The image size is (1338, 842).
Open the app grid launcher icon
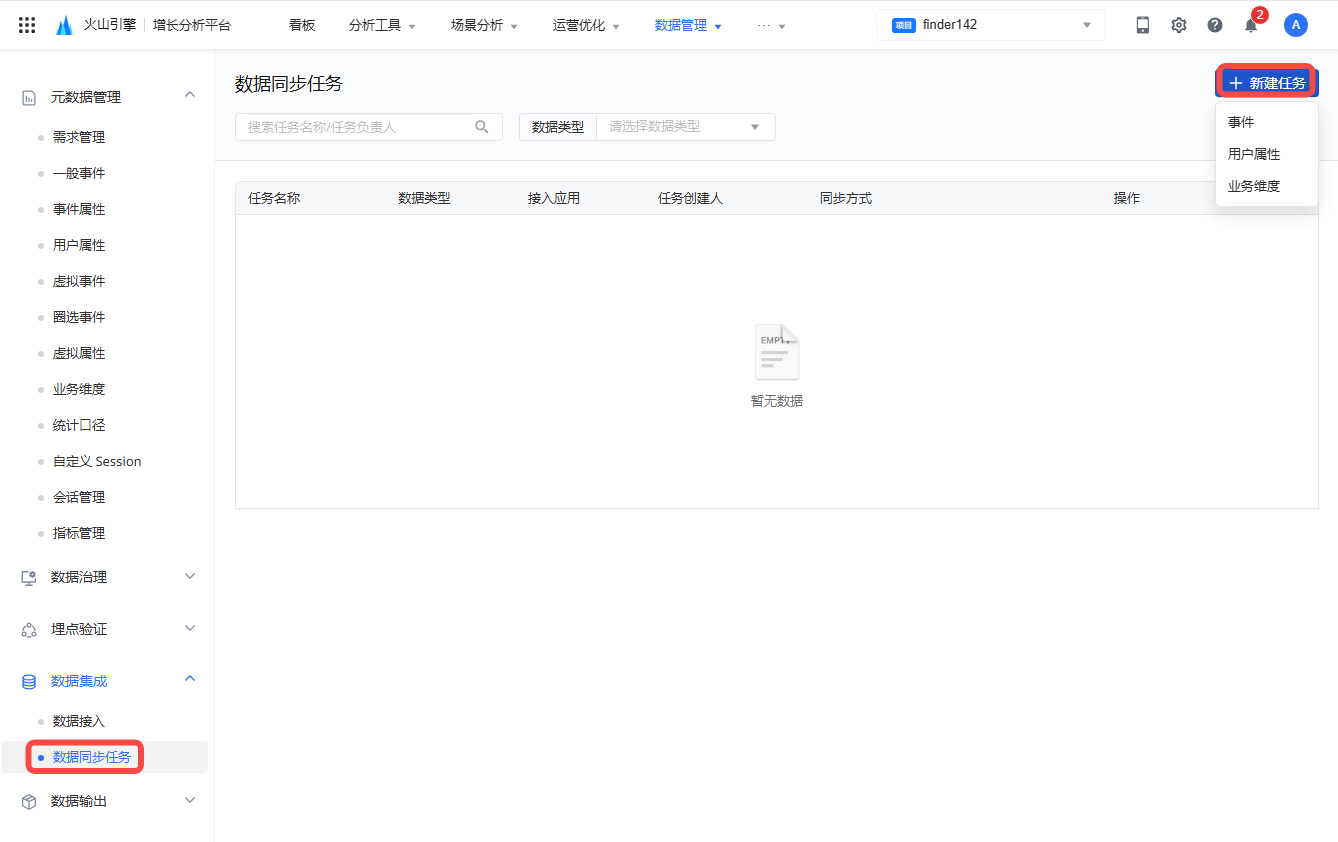27,25
